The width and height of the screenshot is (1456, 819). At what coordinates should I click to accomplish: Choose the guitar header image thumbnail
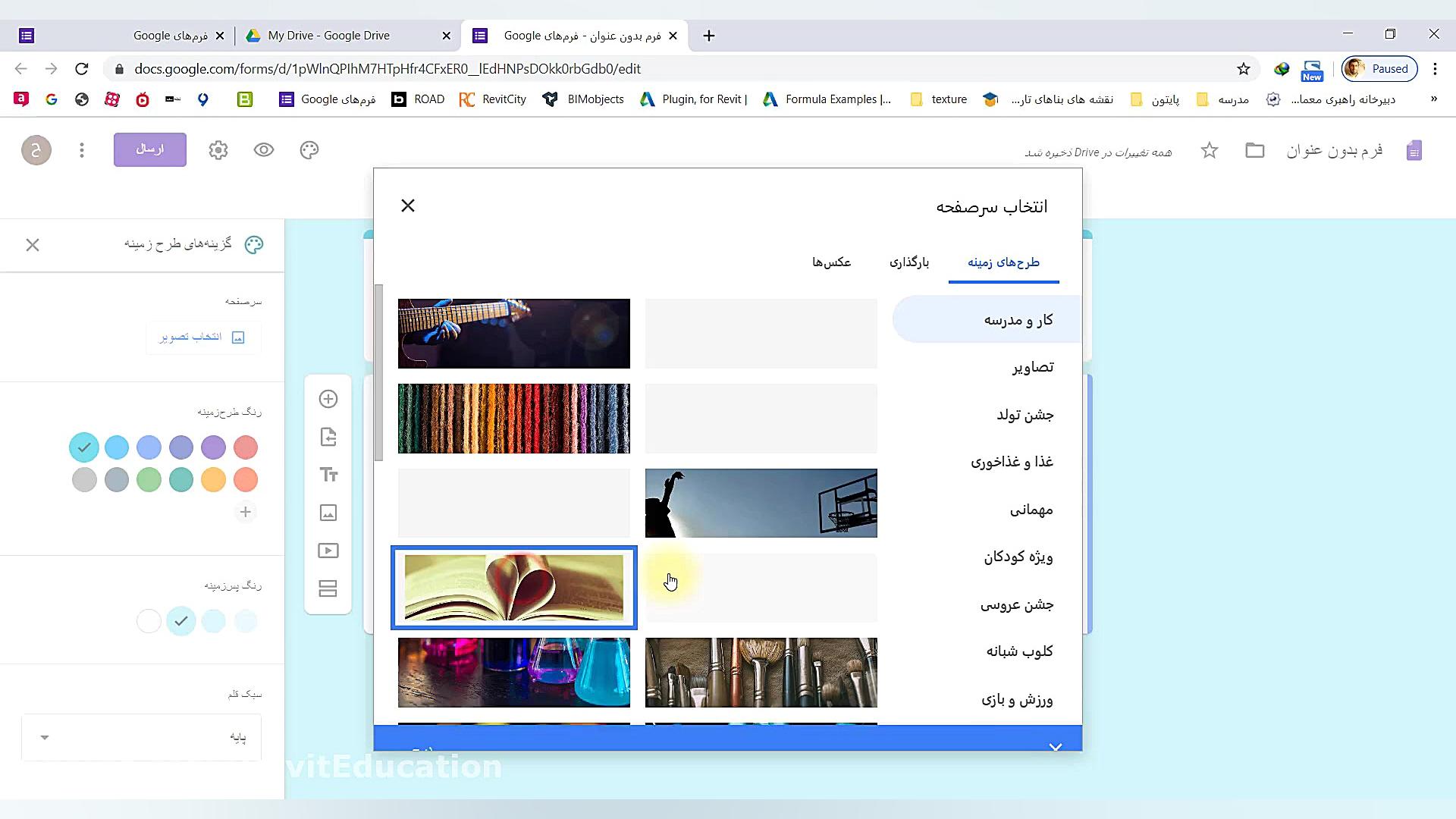click(513, 333)
